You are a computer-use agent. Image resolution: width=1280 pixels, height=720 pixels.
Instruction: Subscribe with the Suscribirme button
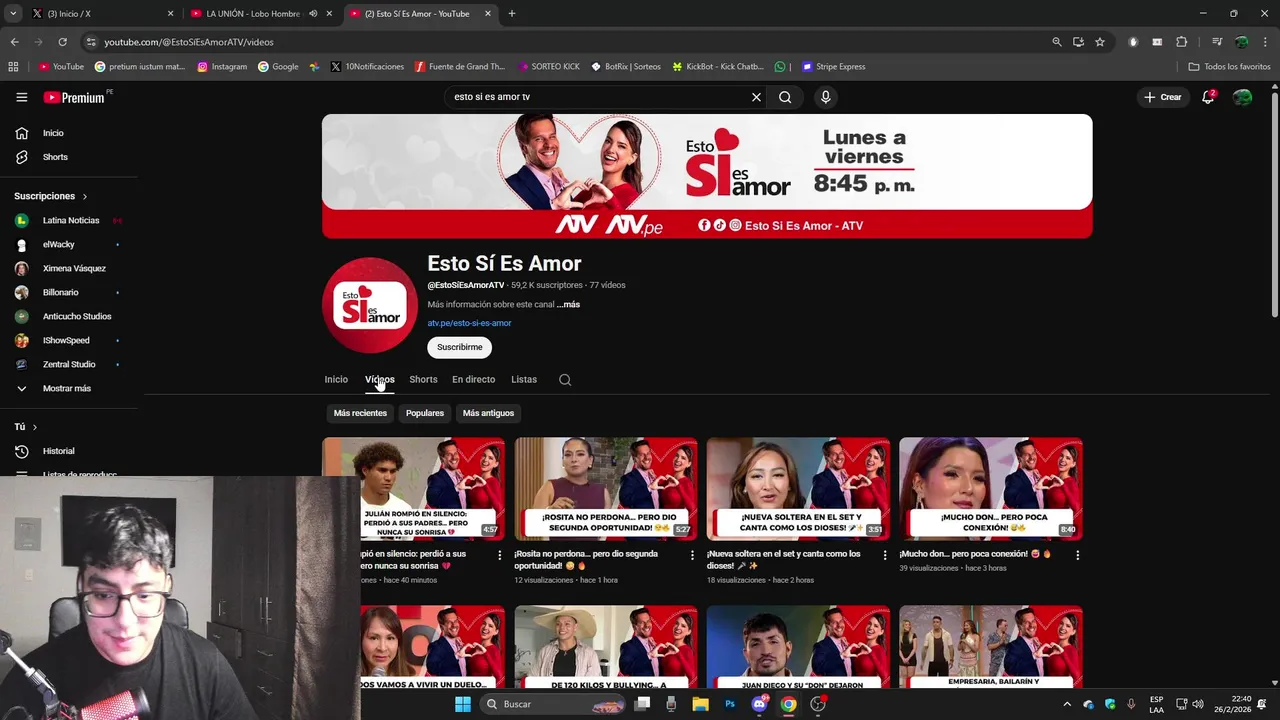click(x=460, y=347)
